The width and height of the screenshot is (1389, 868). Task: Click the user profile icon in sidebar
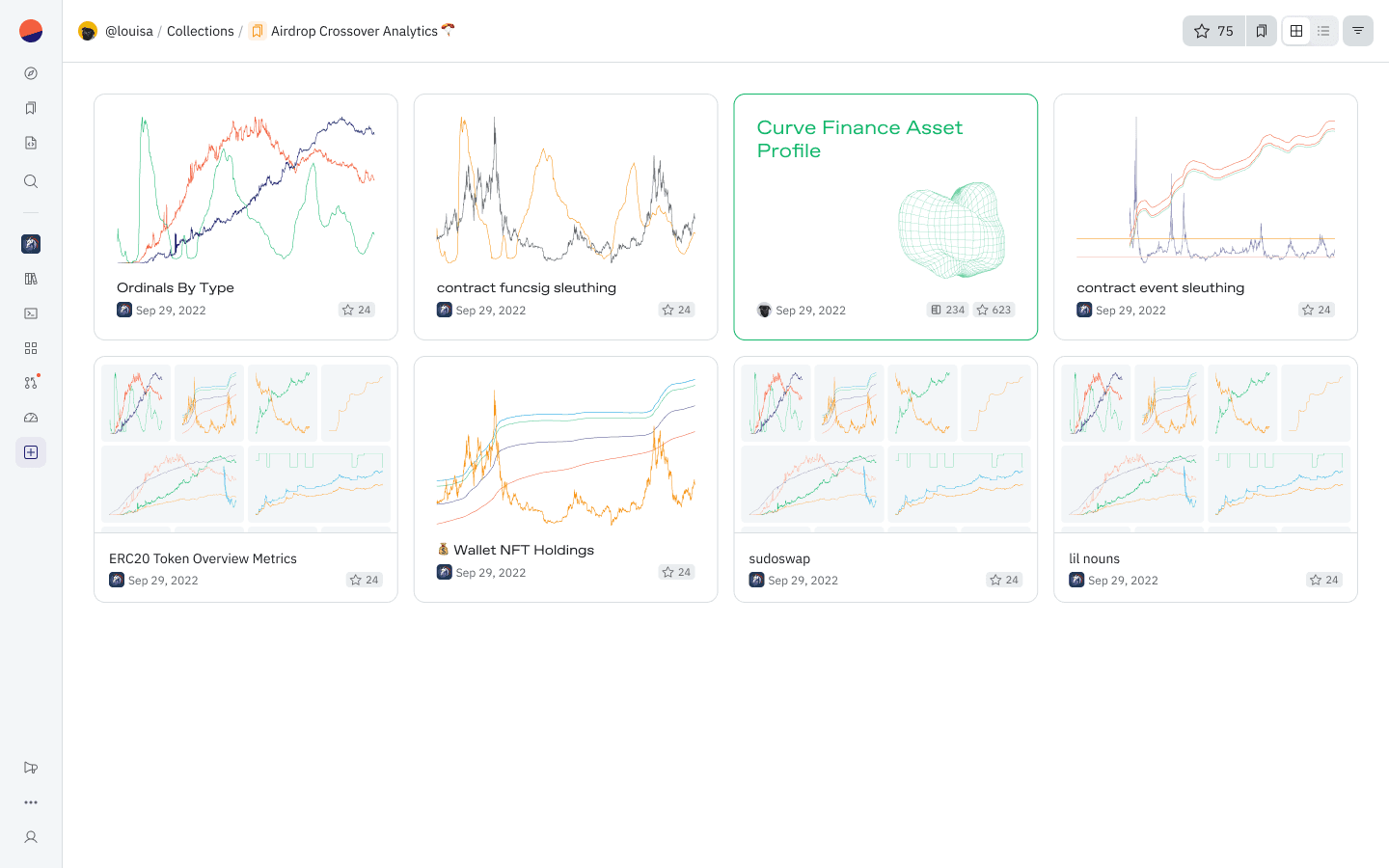tap(31, 837)
